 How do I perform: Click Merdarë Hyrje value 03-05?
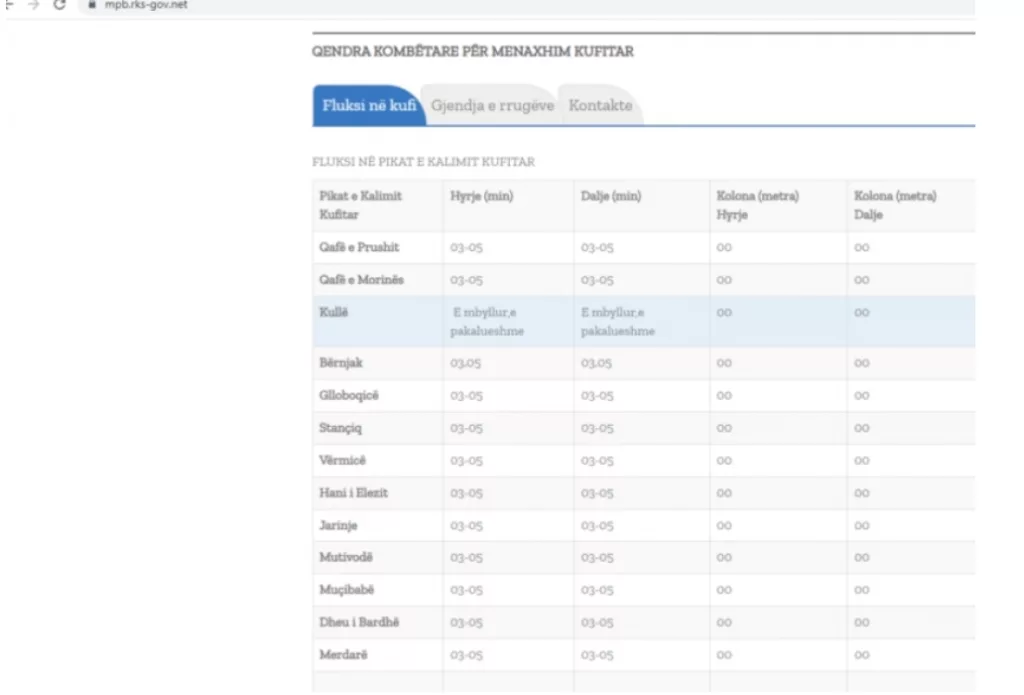click(x=466, y=655)
